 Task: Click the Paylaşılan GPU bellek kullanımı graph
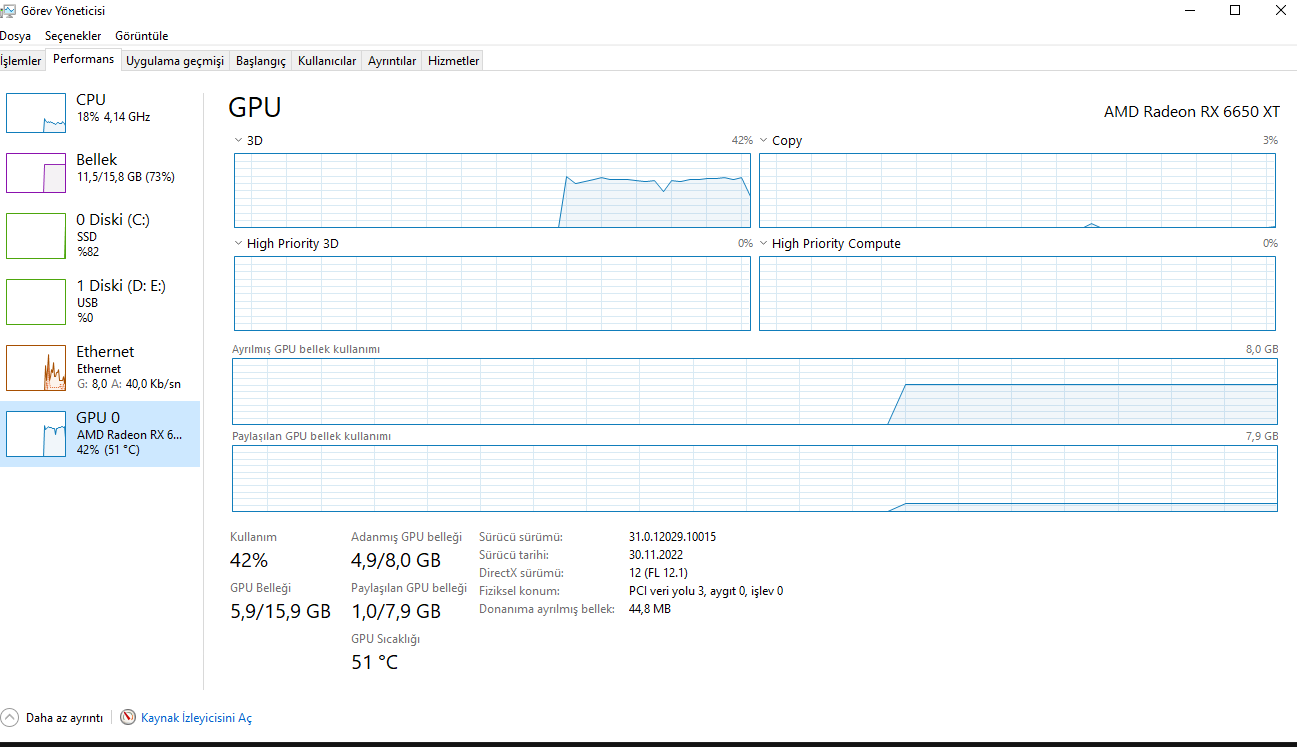(x=755, y=478)
